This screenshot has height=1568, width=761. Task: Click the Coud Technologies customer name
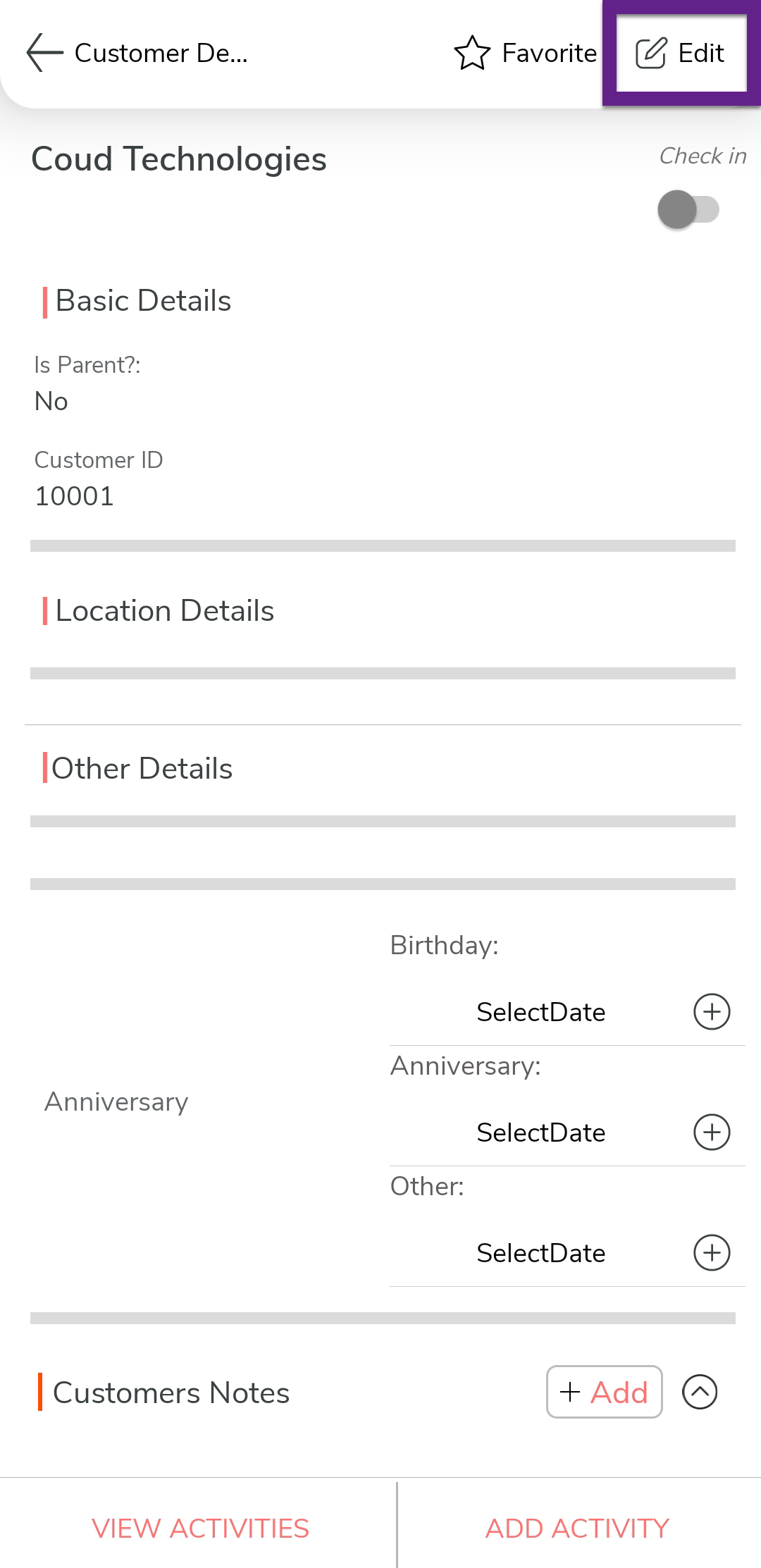[x=179, y=159]
